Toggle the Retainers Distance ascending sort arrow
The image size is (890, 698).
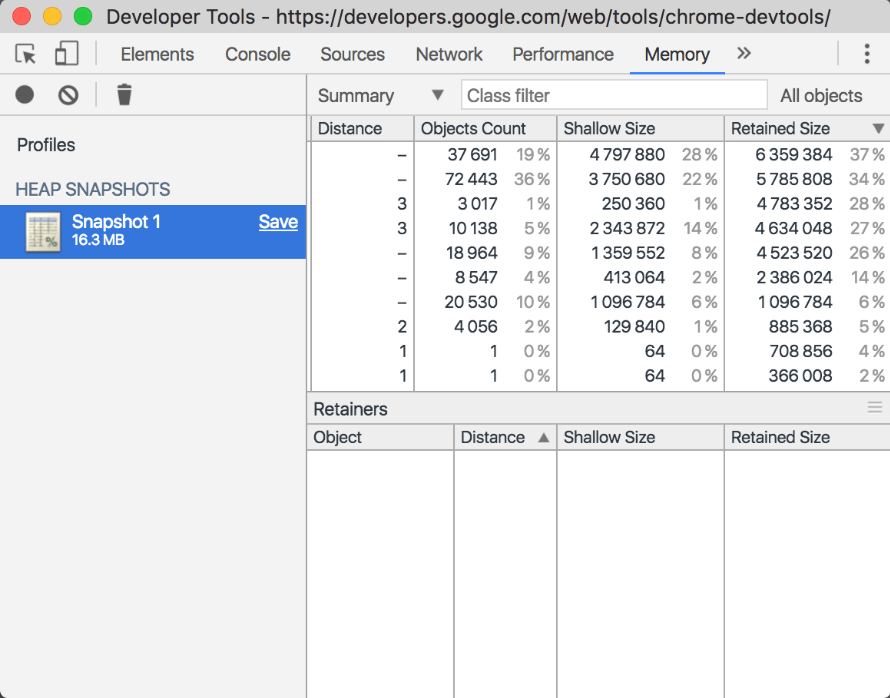coord(543,438)
